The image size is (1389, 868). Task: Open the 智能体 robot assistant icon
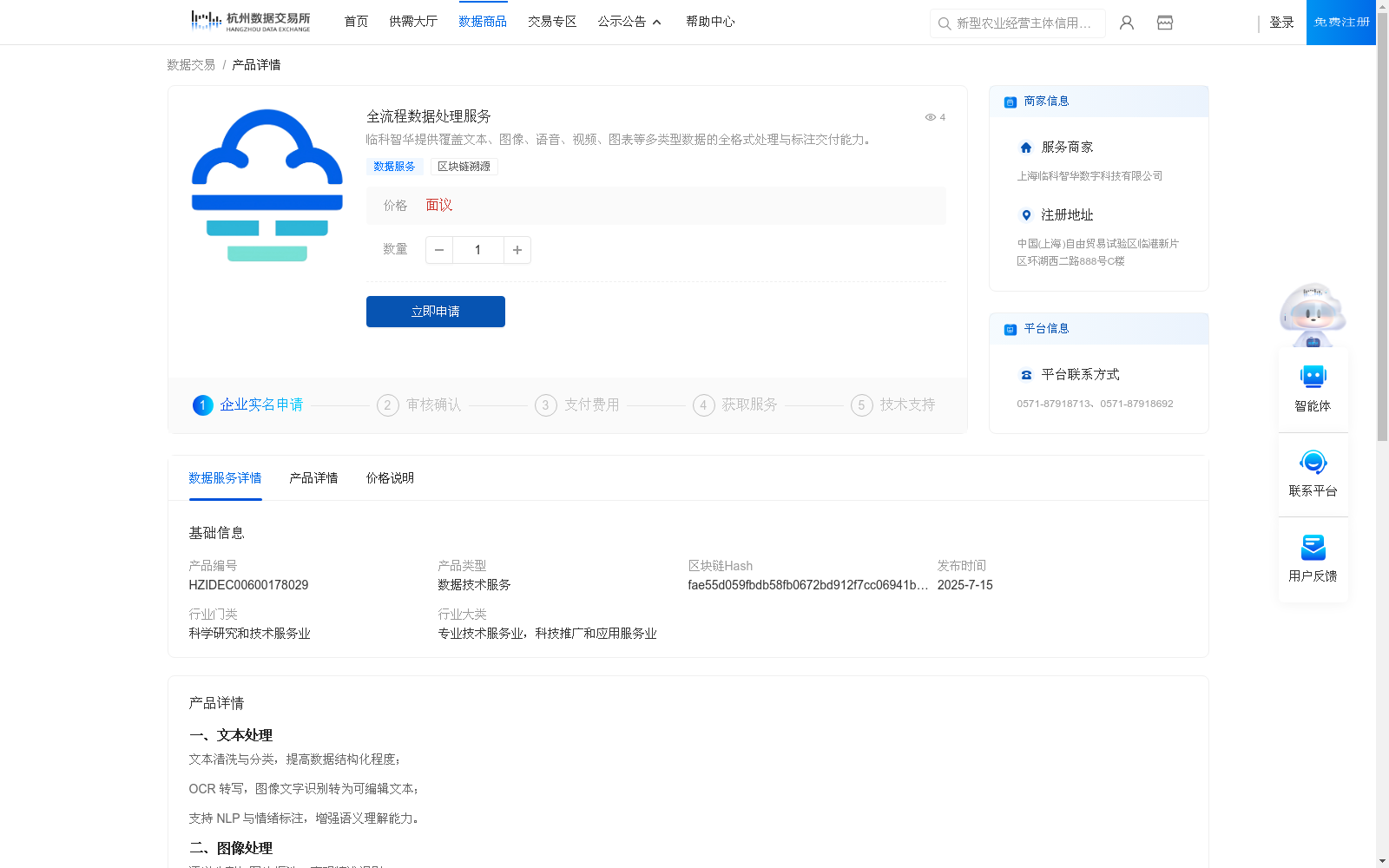click(x=1313, y=377)
